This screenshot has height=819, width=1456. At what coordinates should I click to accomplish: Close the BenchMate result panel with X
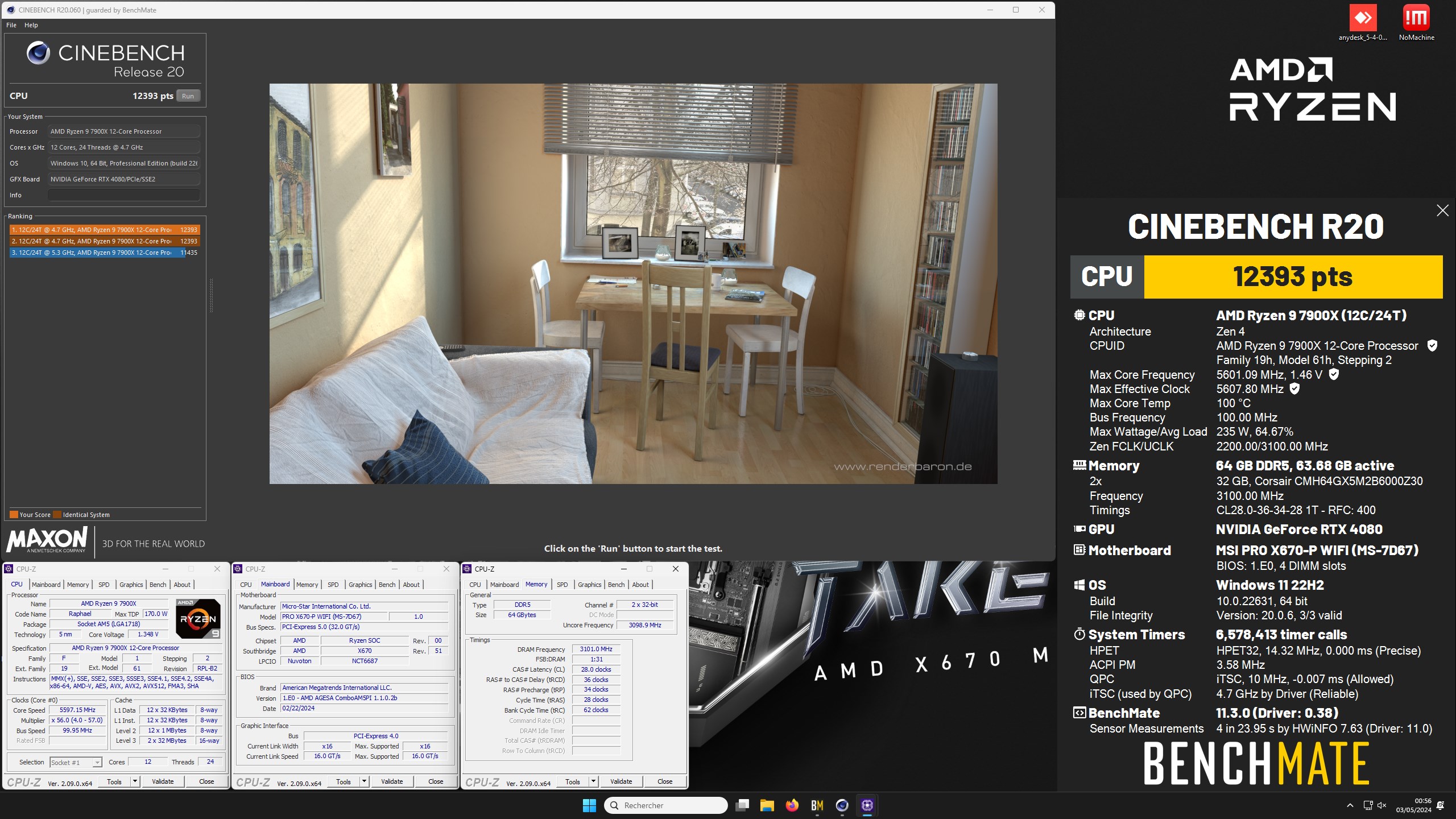1442,210
